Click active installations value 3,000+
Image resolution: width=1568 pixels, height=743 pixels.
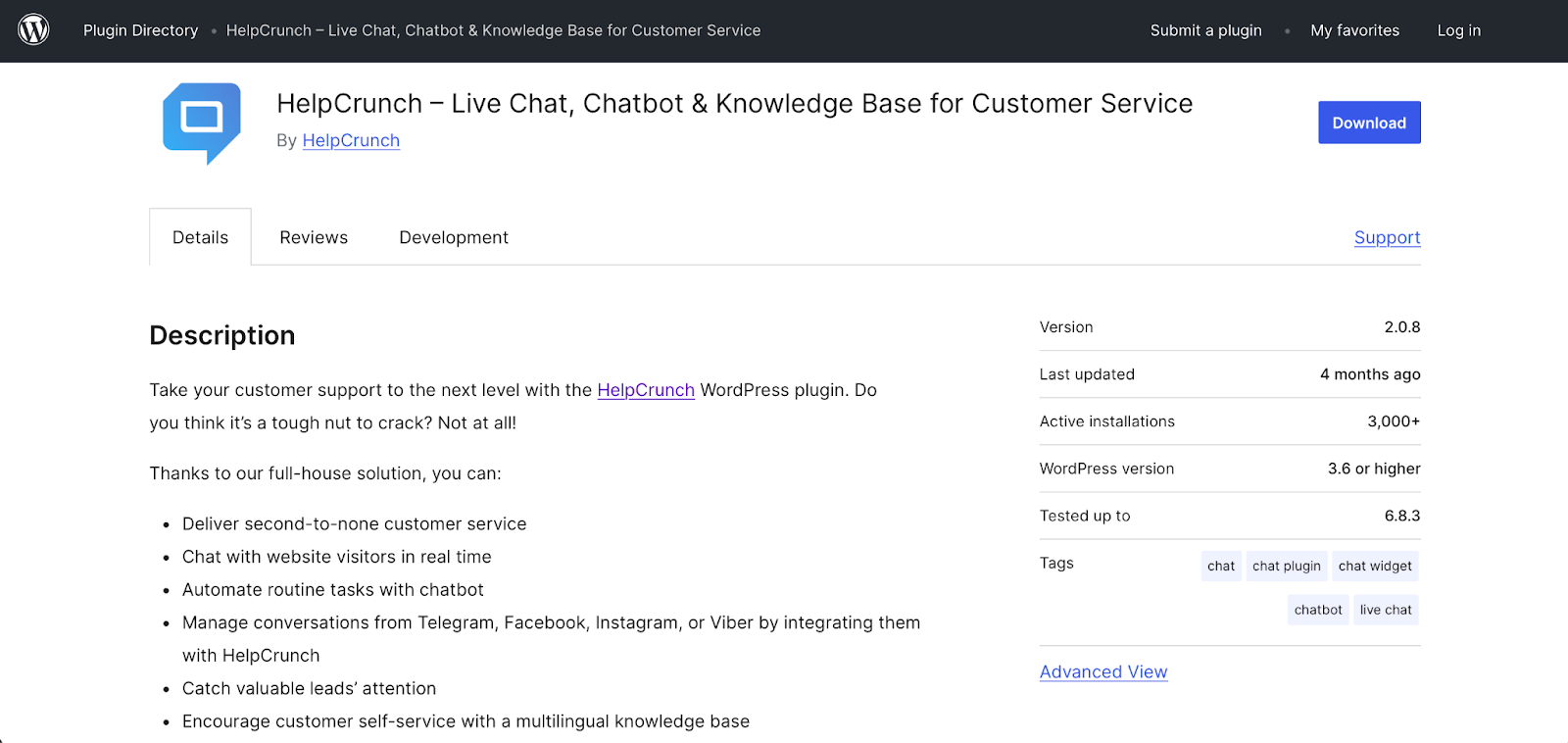click(x=1394, y=421)
